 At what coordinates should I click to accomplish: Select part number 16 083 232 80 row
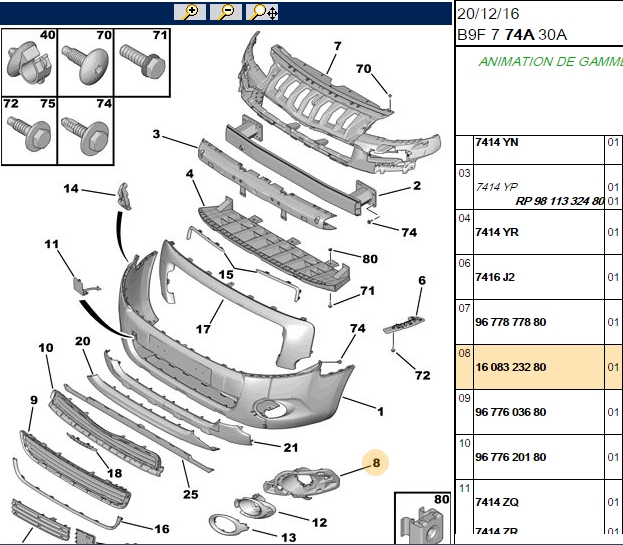click(539, 367)
